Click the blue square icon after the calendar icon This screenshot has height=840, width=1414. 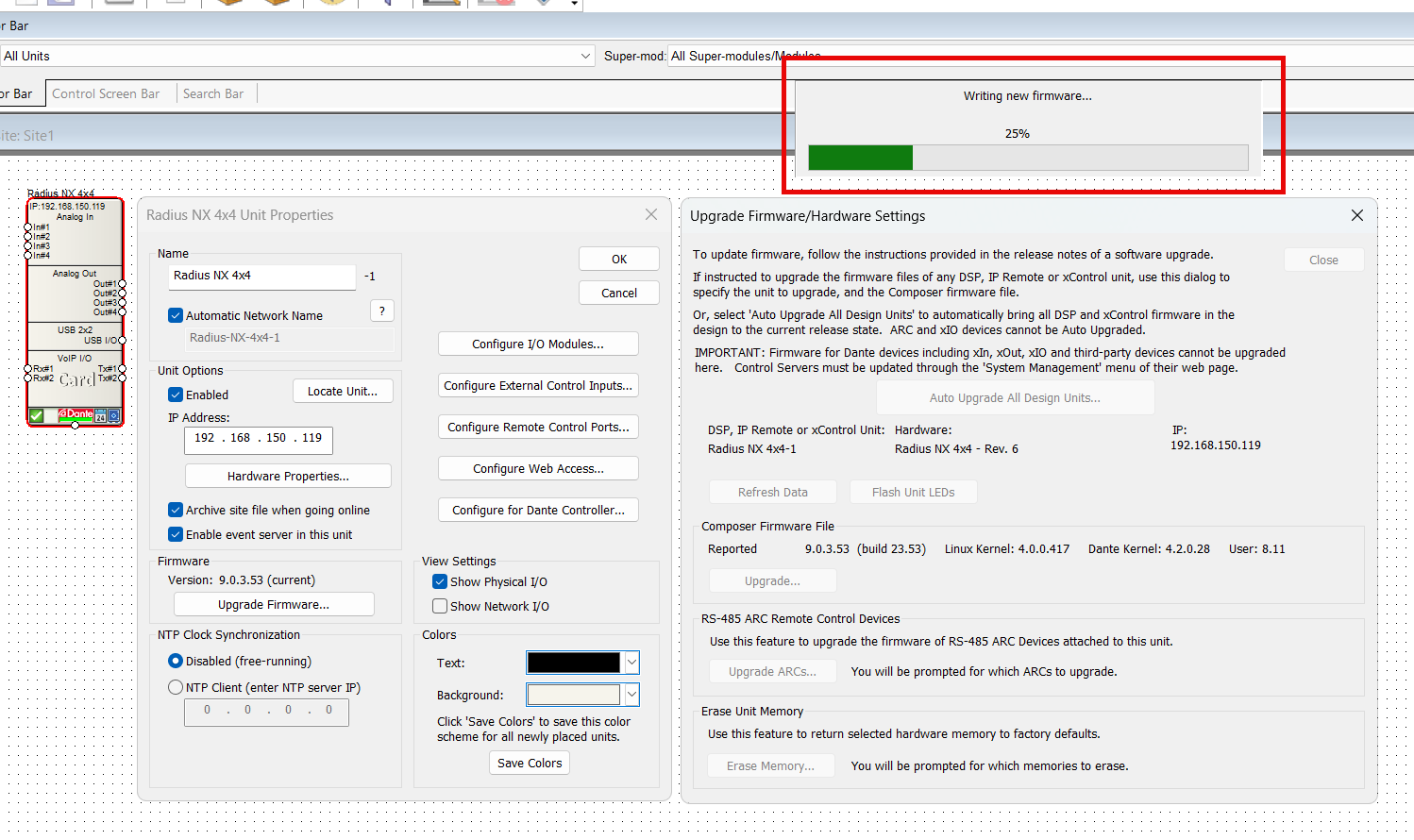(x=114, y=415)
